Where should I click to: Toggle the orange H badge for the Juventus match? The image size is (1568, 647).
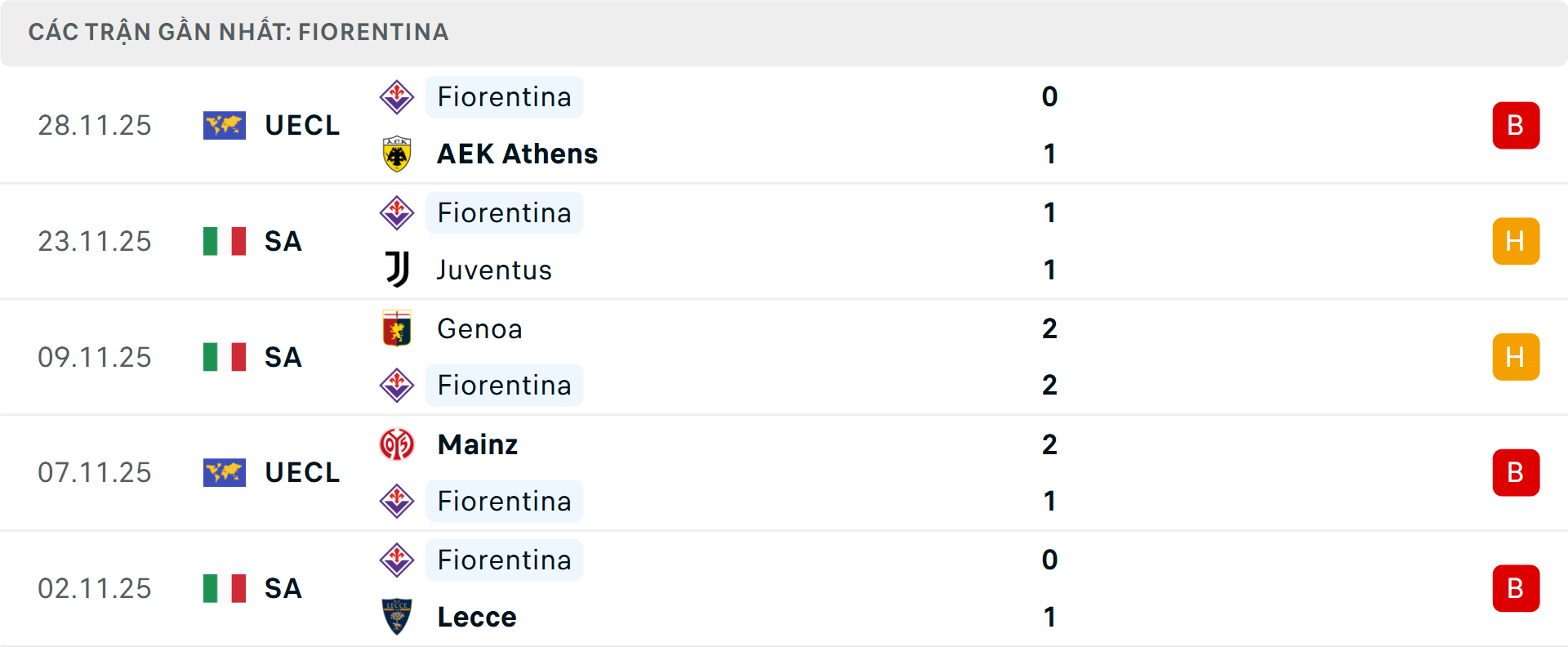[1516, 241]
